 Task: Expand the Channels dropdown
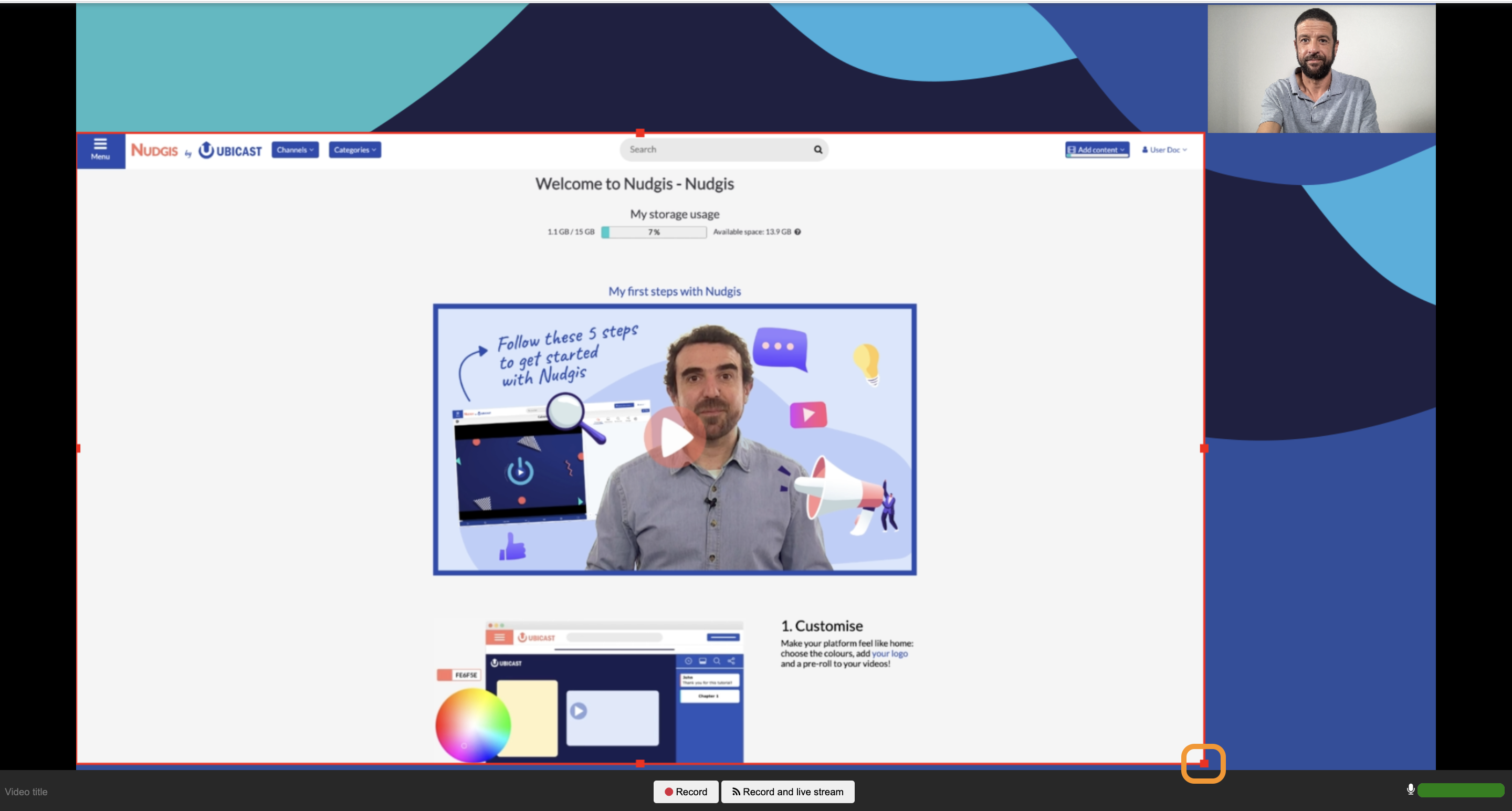[x=295, y=150]
